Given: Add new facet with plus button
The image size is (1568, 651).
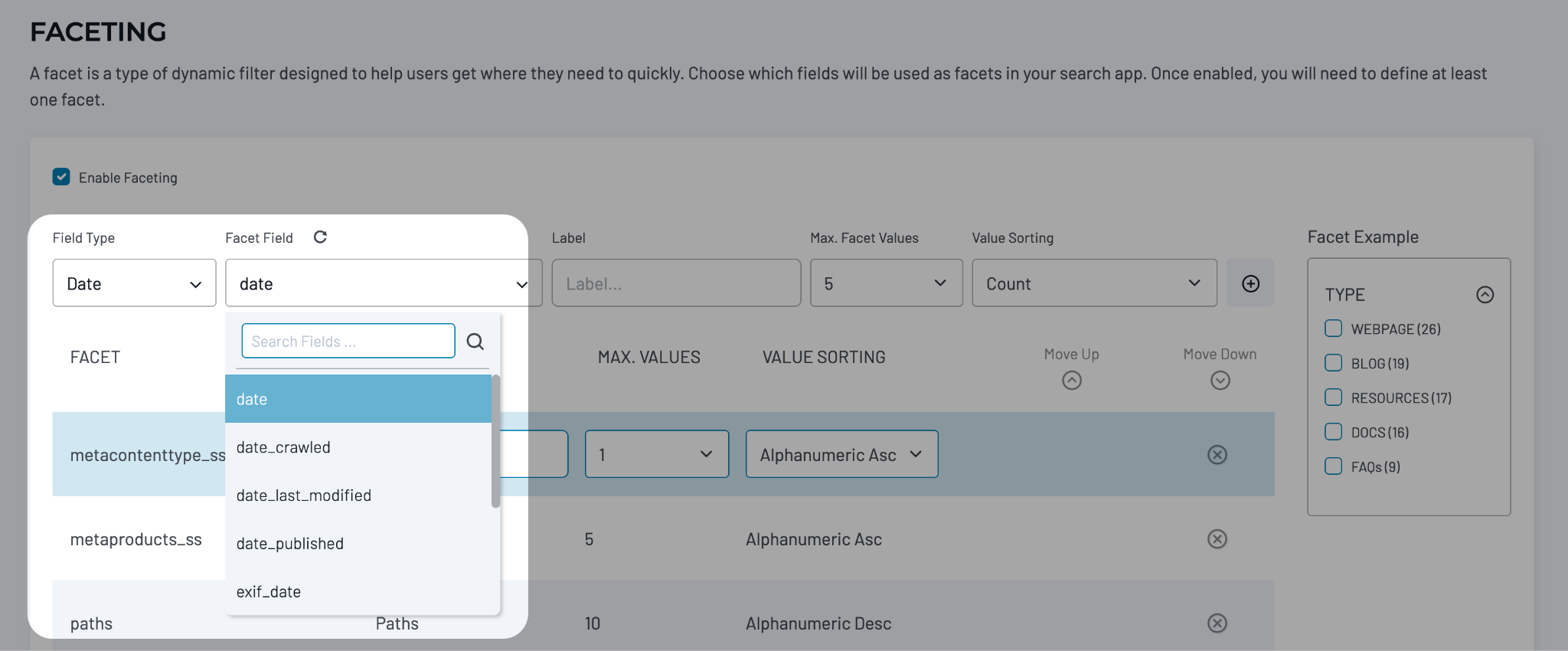Looking at the screenshot, I should [1250, 283].
